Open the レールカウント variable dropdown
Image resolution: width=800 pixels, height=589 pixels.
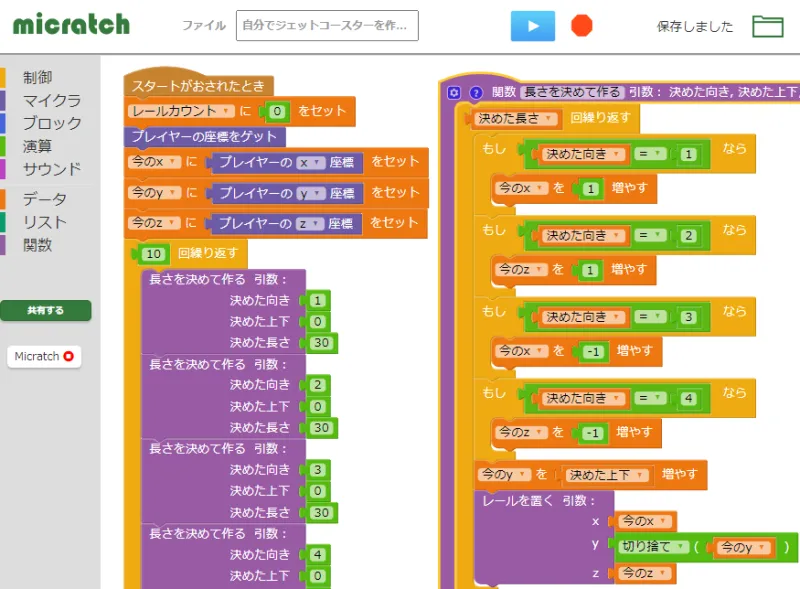[x=181, y=111]
